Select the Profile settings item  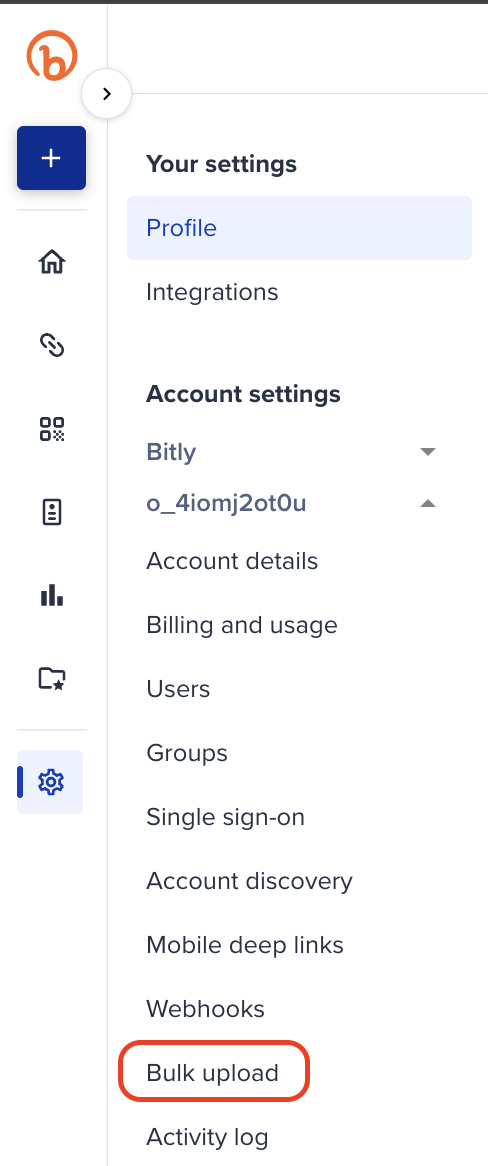[299, 228]
